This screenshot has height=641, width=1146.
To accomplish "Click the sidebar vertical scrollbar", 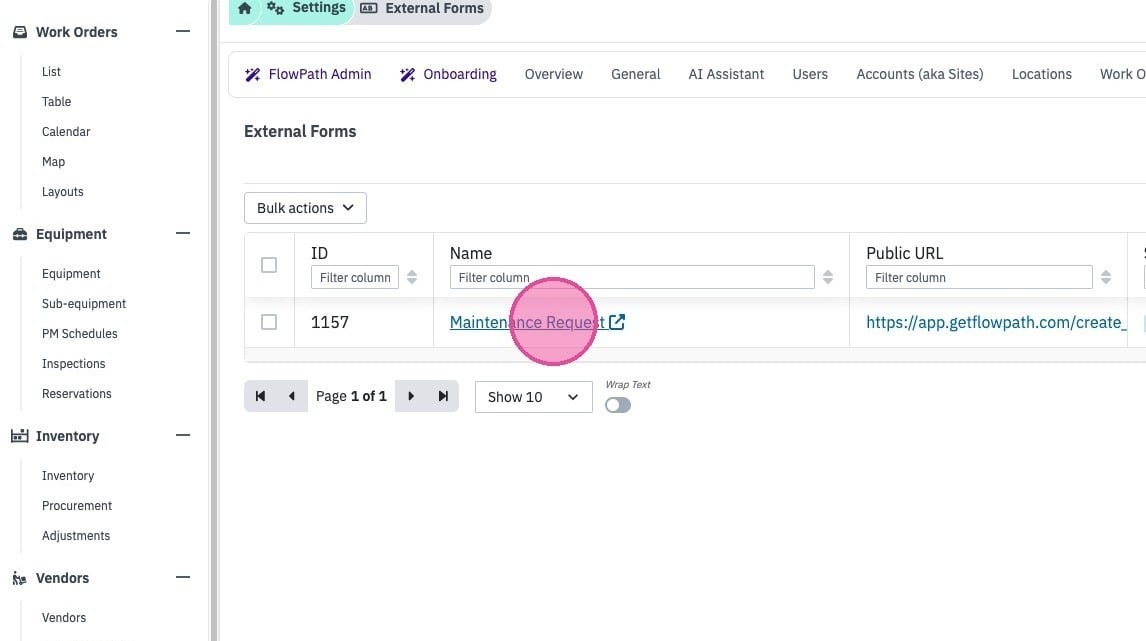I will click(214, 320).
